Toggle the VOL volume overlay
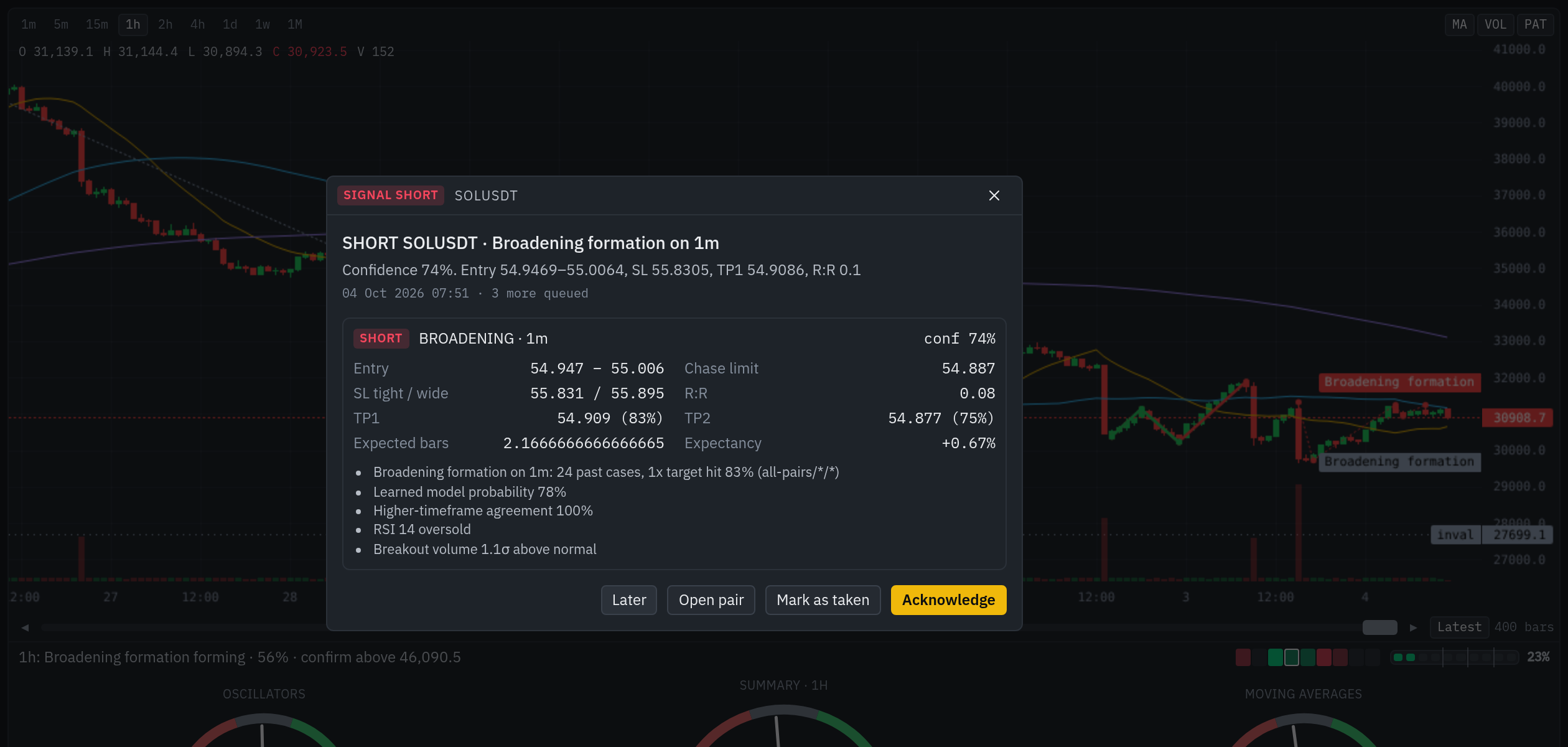The image size is (1568, 747). [1495, 24]
